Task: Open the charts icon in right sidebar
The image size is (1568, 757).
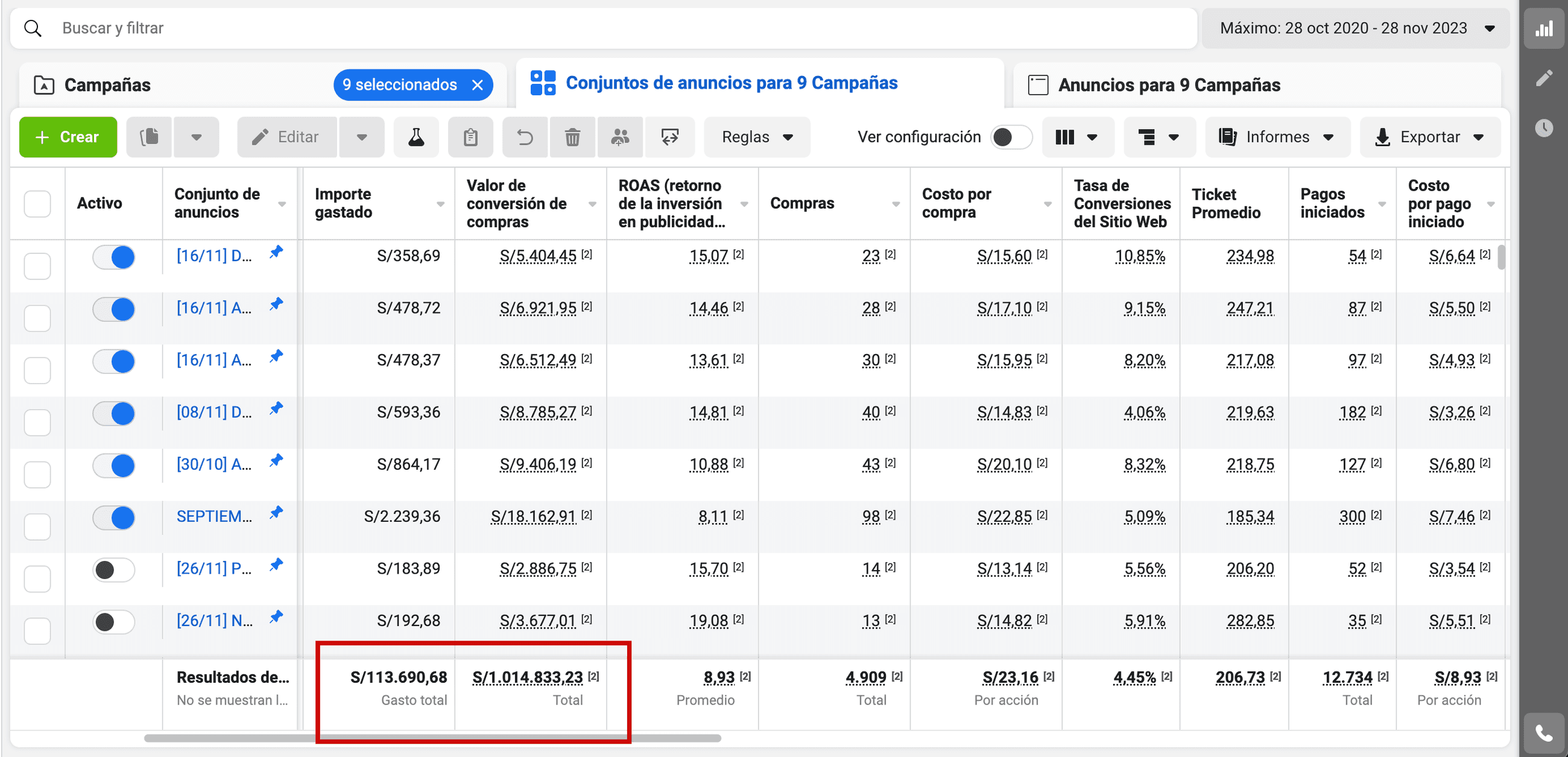Action: click(1544, 29)
